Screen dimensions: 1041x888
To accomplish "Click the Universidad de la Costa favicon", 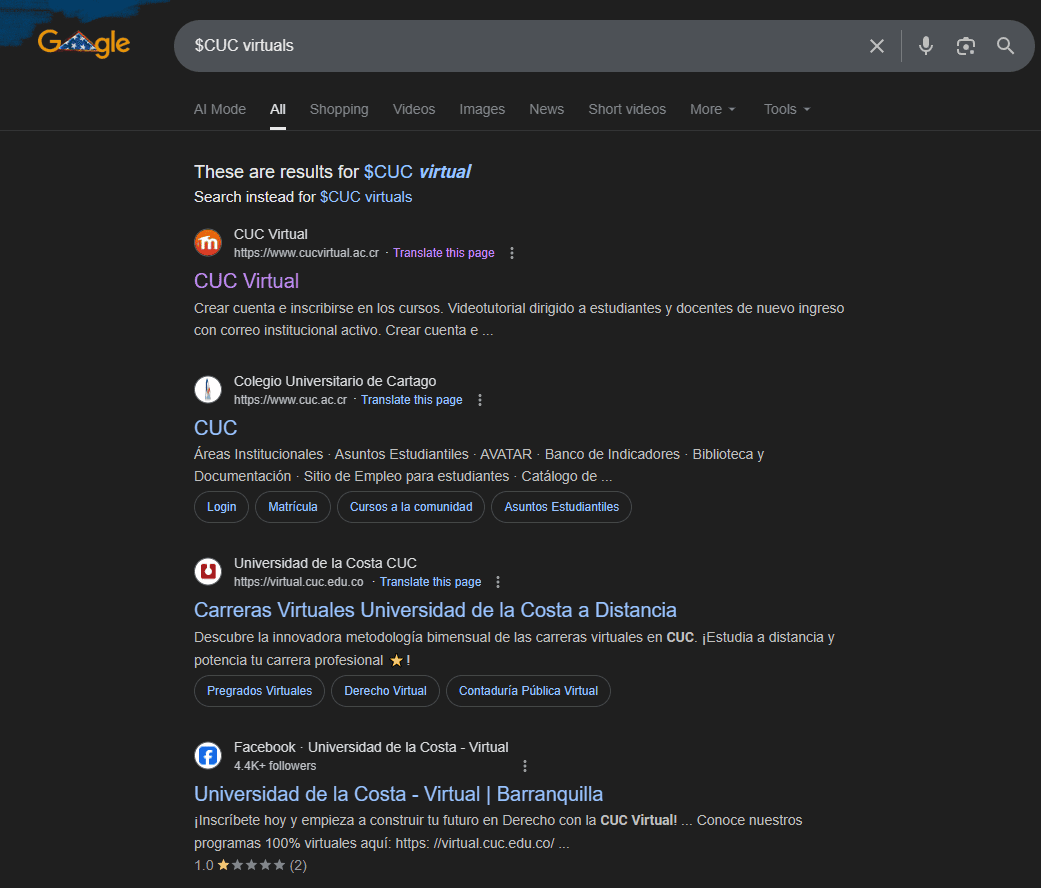I will (x=208, y=572).
